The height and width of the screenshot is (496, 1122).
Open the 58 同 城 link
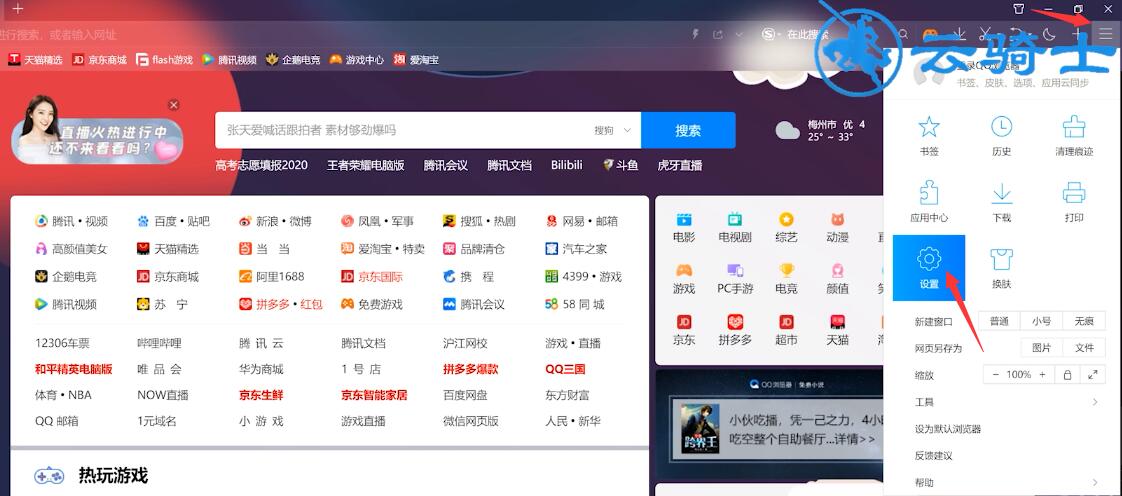[x=575, y=304]
